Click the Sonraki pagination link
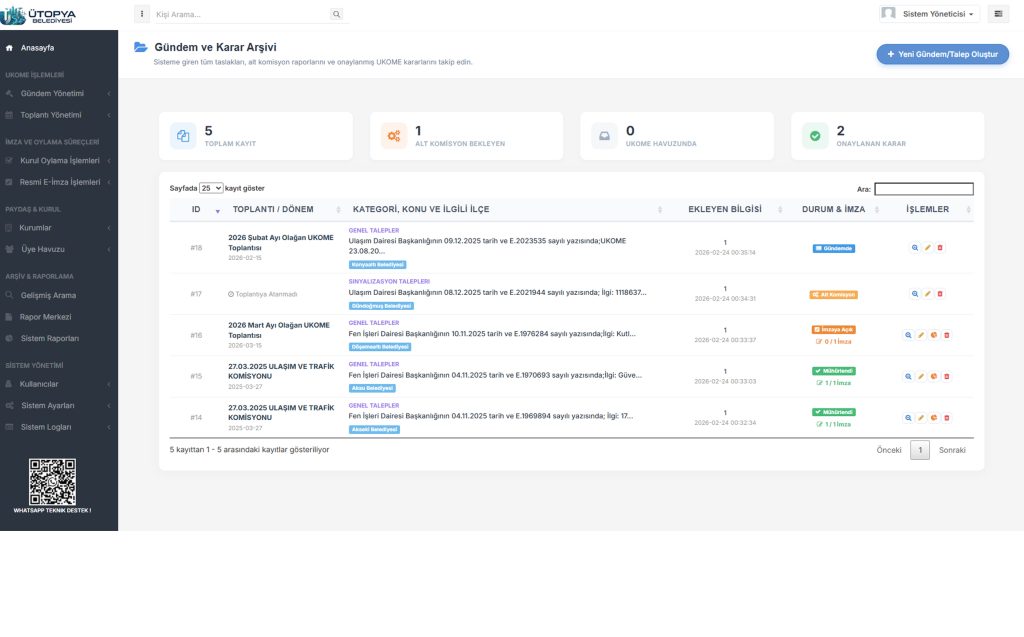1024x637 pixels. [x=951, y=450]
